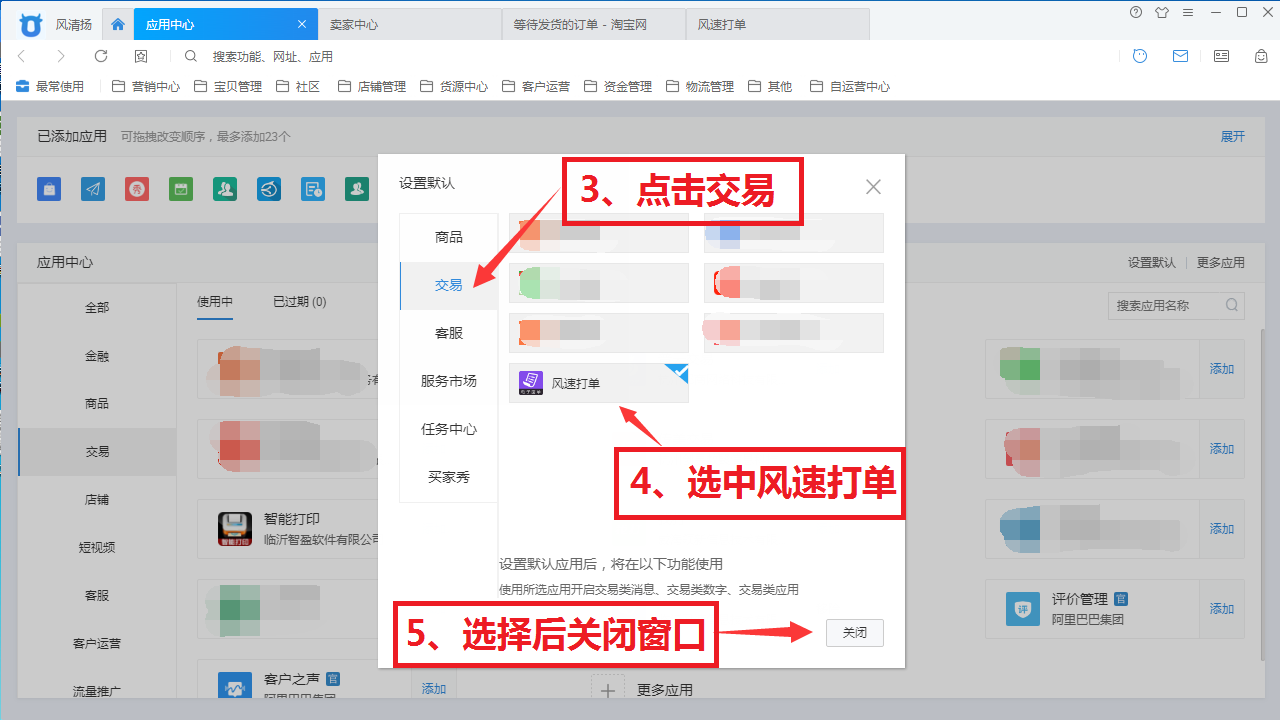
Task: Expand added apps with 展开
Action: (1232, 136)
